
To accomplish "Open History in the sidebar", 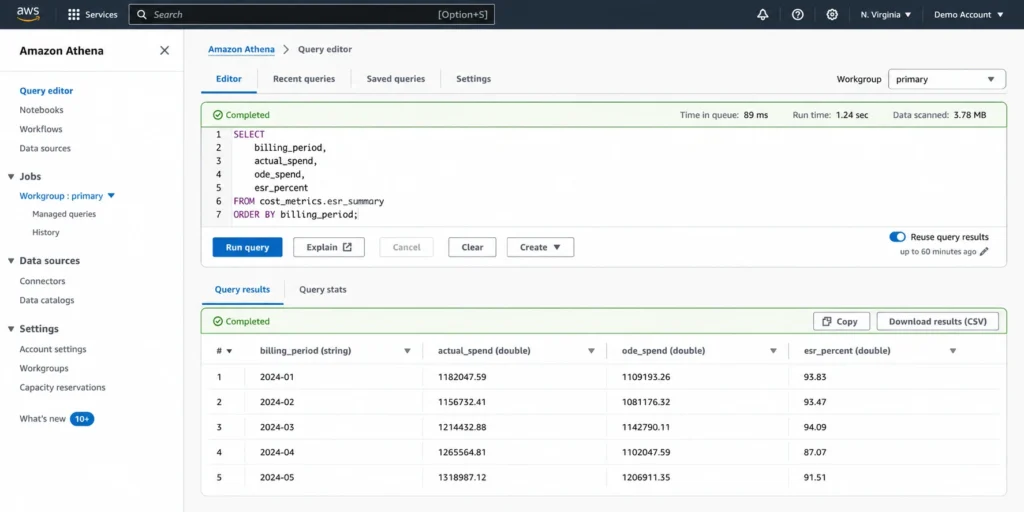I will point(46,232).
